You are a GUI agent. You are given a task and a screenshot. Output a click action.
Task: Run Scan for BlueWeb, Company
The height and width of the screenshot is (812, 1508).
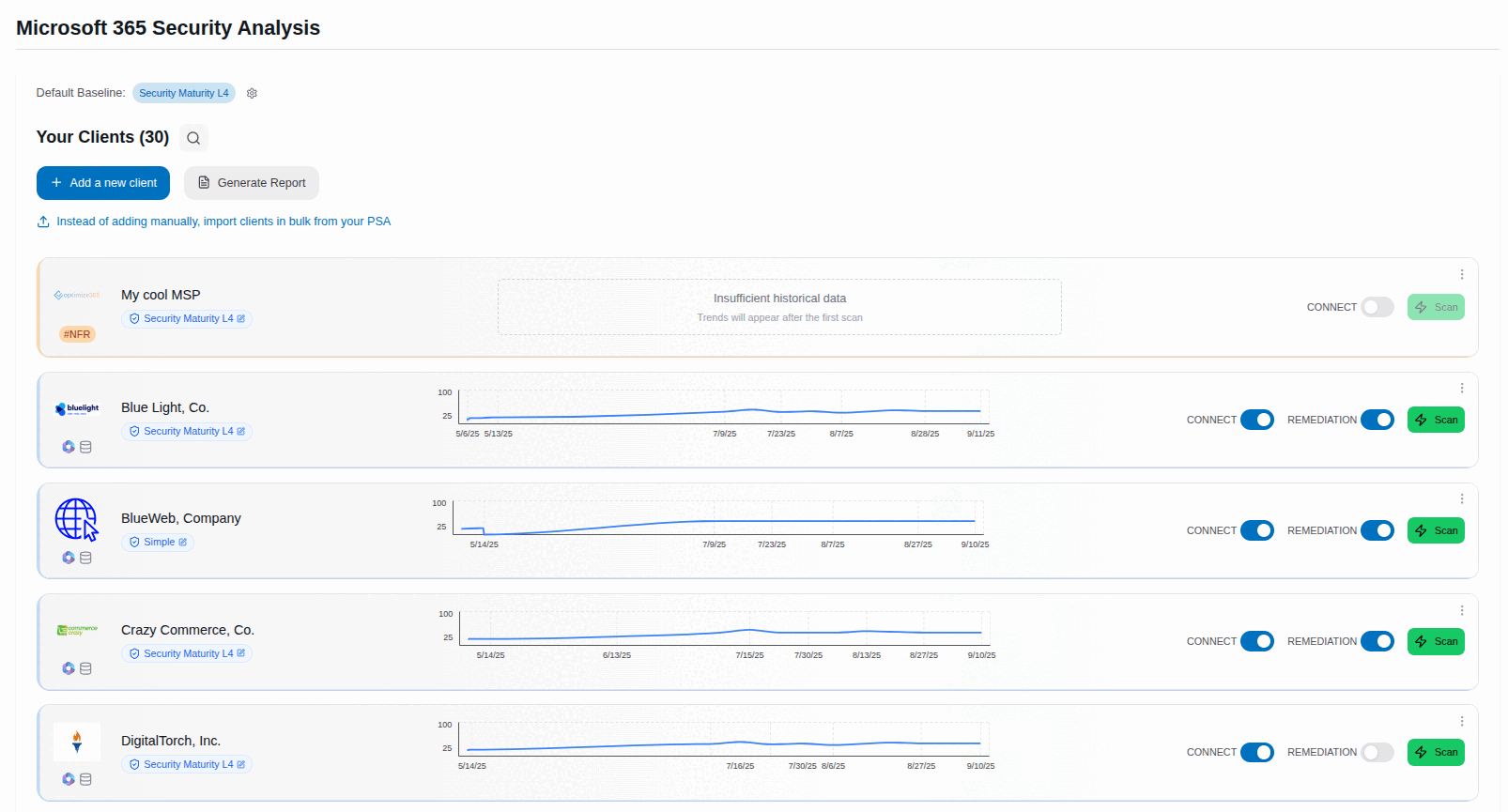coord(1436,530)
